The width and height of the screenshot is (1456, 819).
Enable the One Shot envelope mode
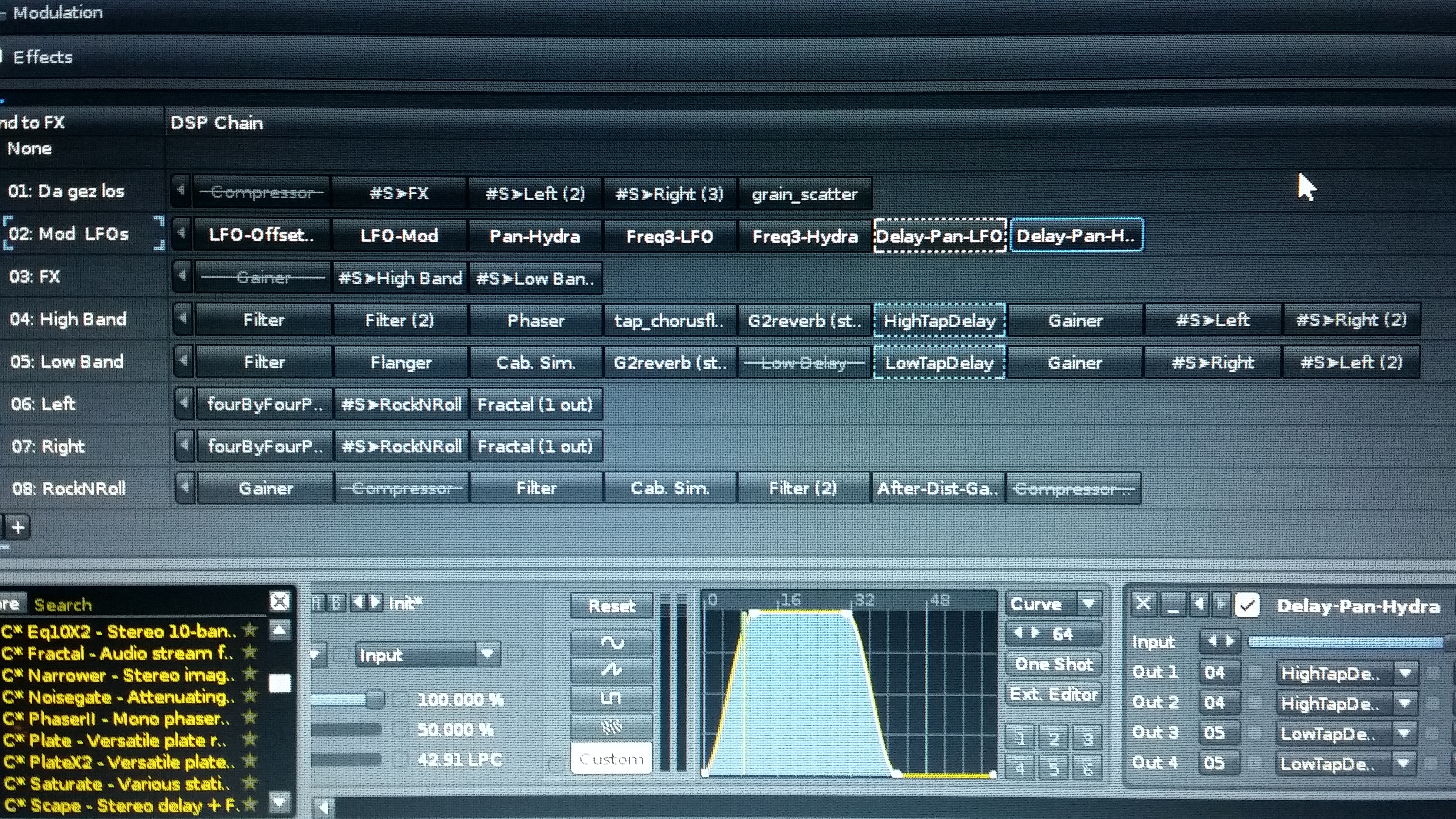[1054, 664]
